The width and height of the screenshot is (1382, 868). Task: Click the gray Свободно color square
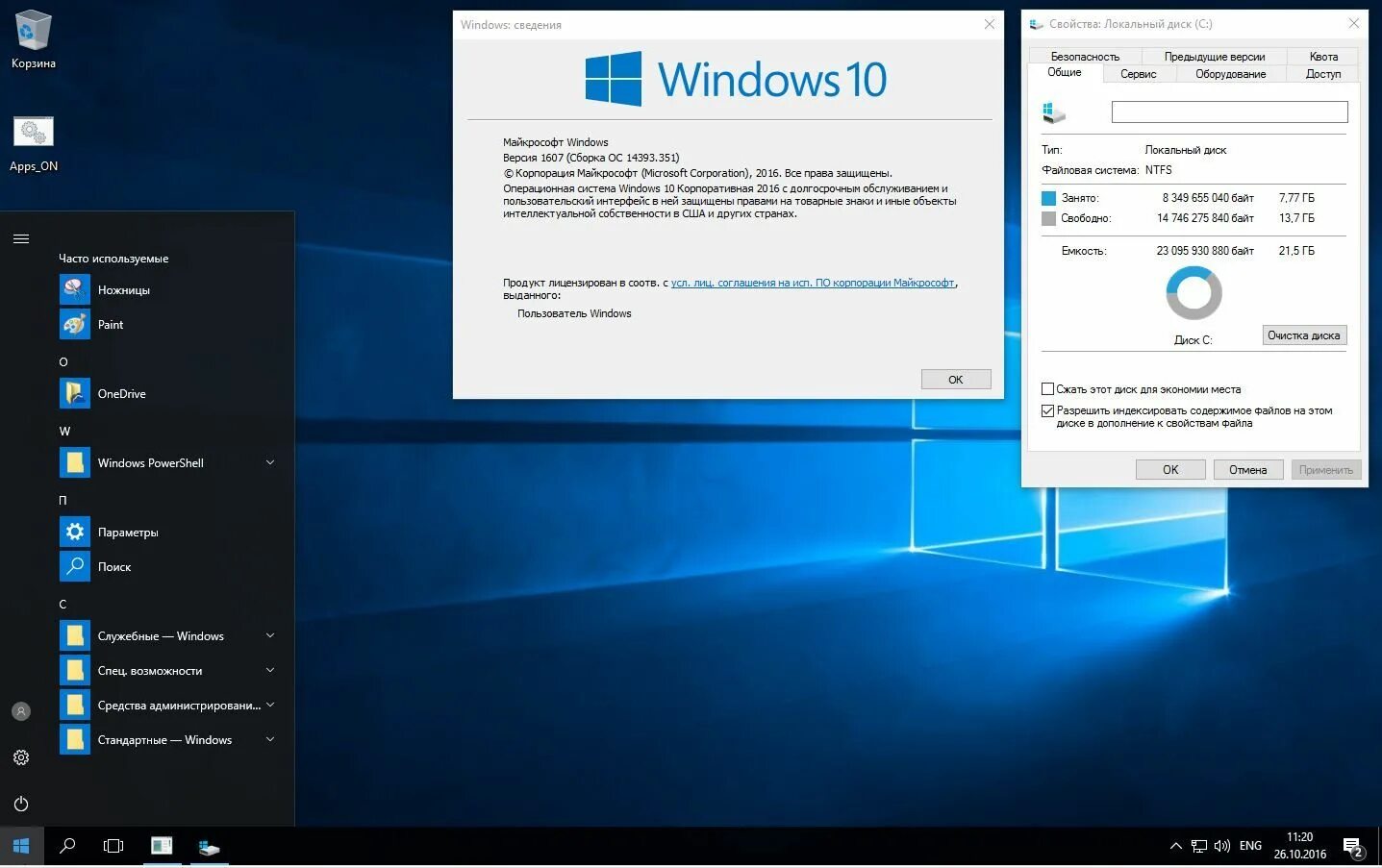coord(1048,218)
